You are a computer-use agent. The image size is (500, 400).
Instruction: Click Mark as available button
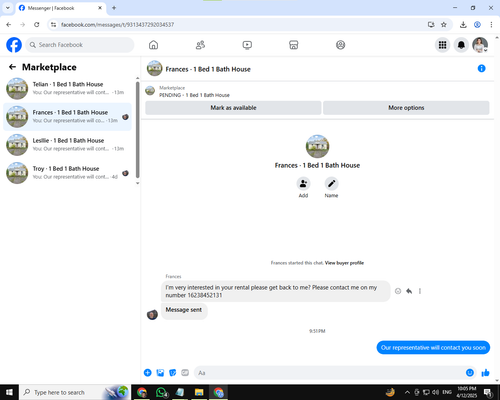point(233,108)
